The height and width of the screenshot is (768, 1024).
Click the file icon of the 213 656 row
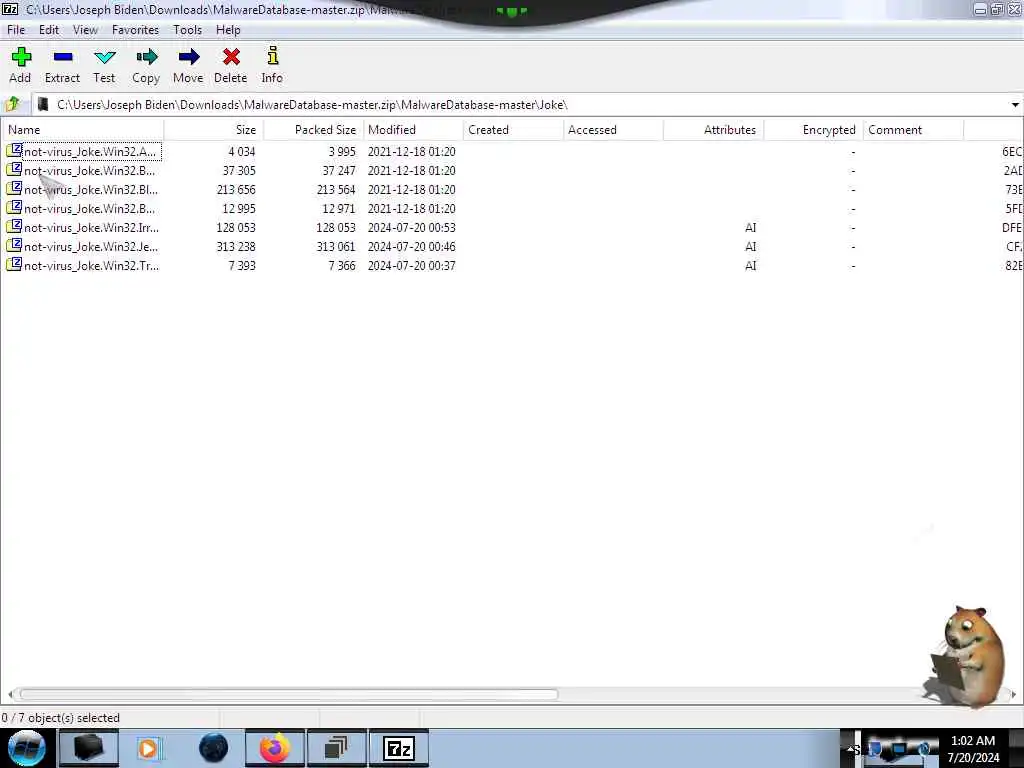[14, 189]
